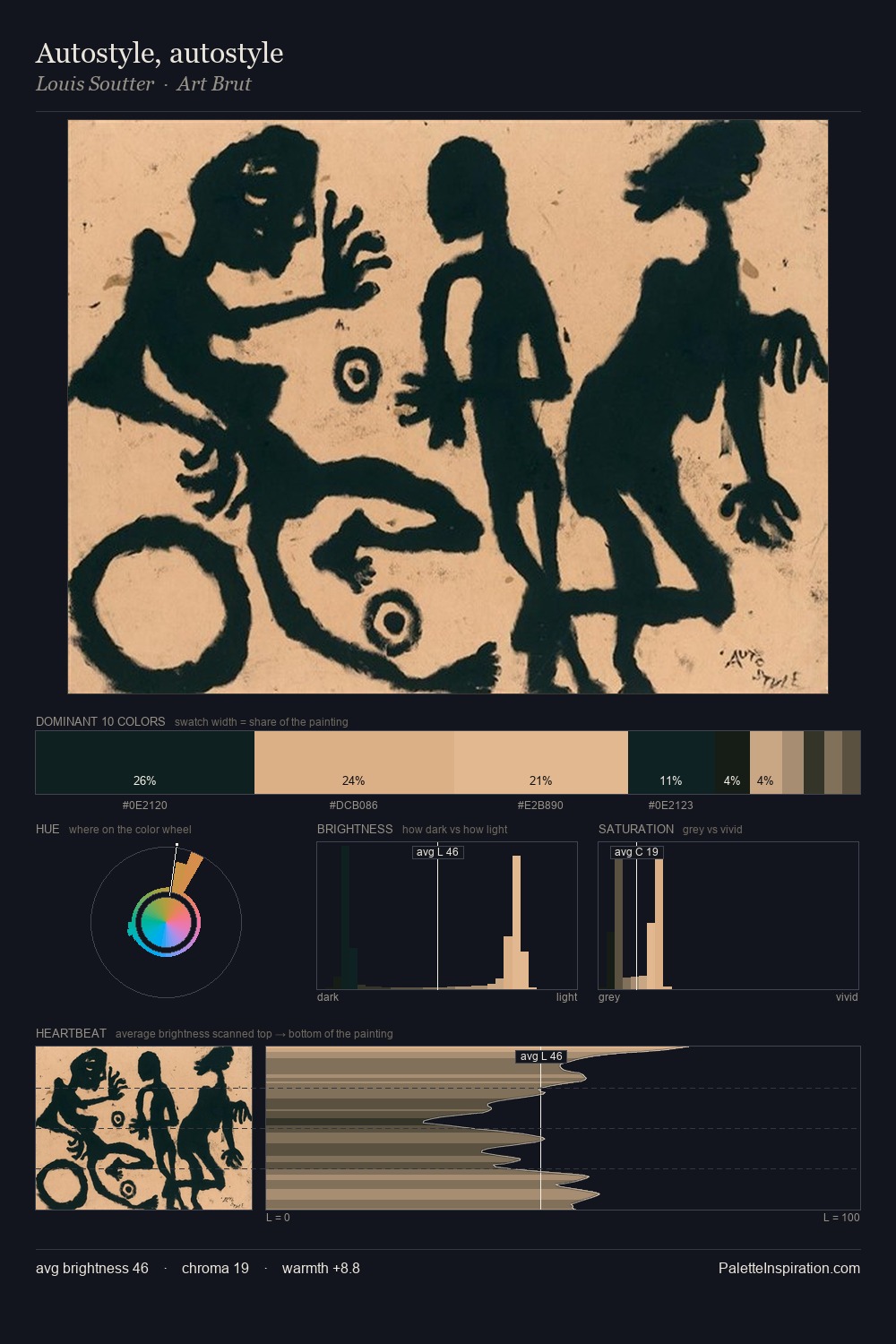The image size is (896, 1344).
Task: Select the light beige 4% swatch
Action: pyautogui.click(x=766, y=762)
